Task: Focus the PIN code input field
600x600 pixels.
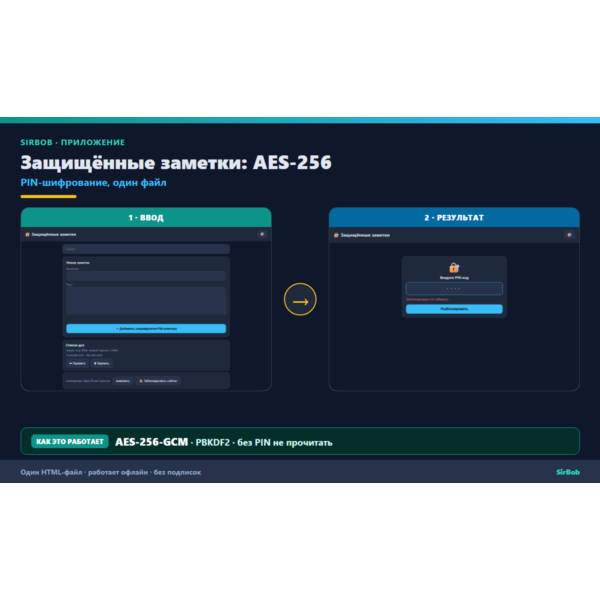Action: click(x=454, y=289)
